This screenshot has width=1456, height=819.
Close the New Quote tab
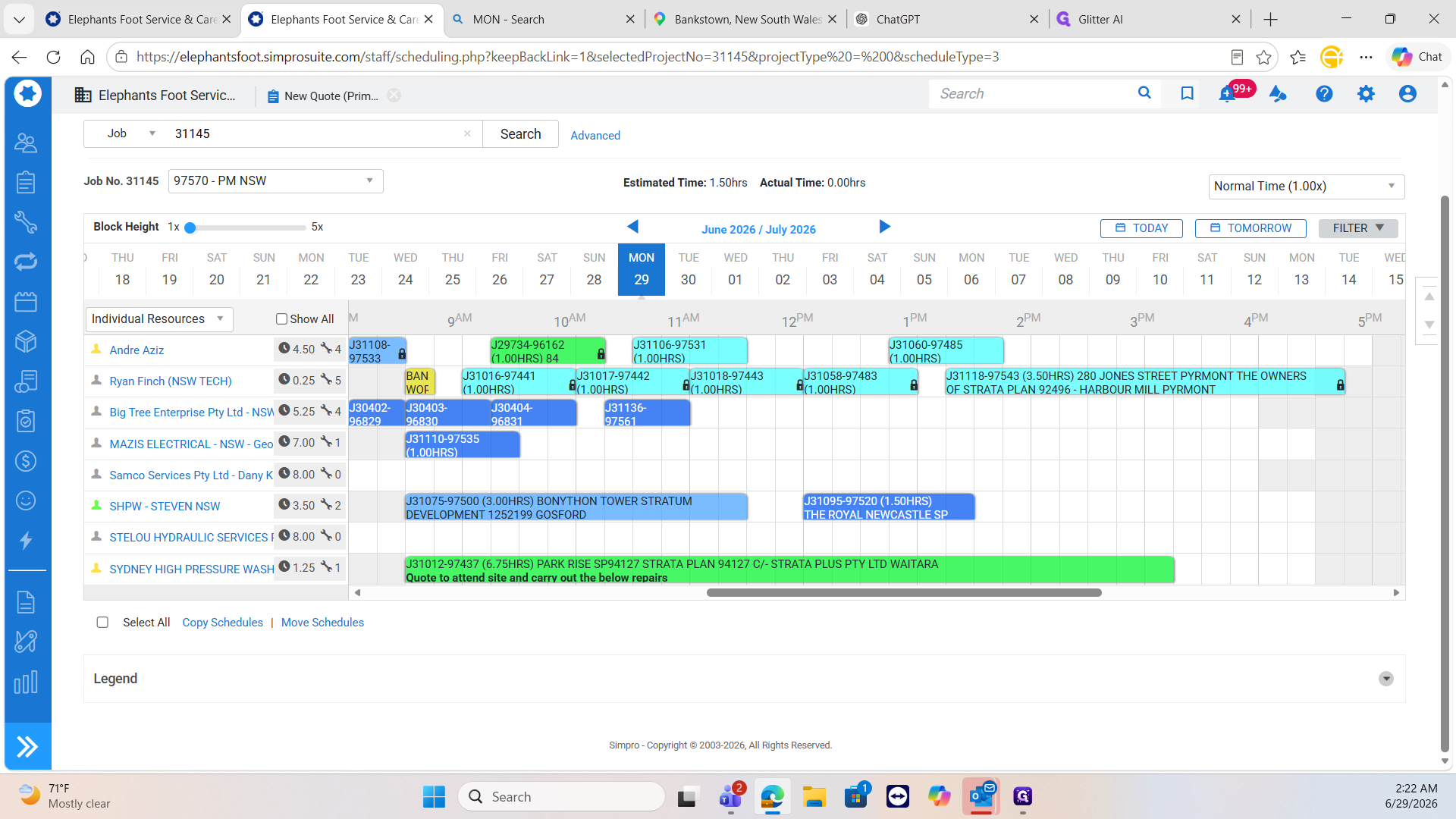(x=394, y=95)
